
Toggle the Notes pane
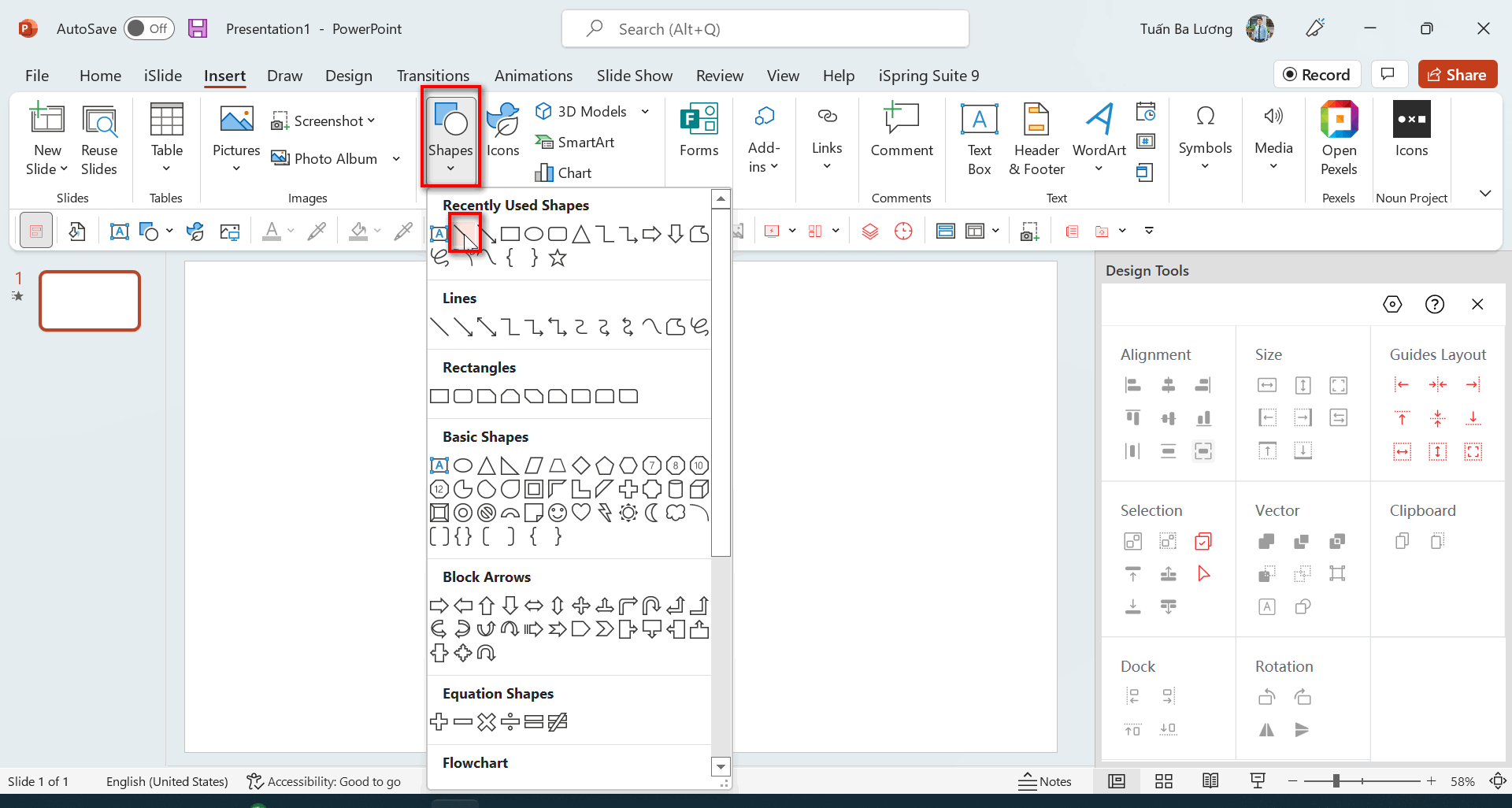coord(1045,781)
